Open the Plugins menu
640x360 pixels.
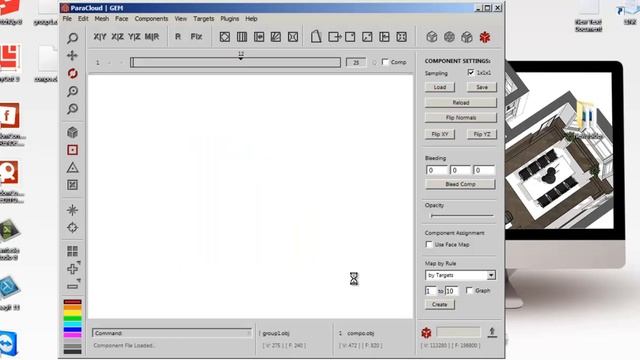(x=230, y=19)
